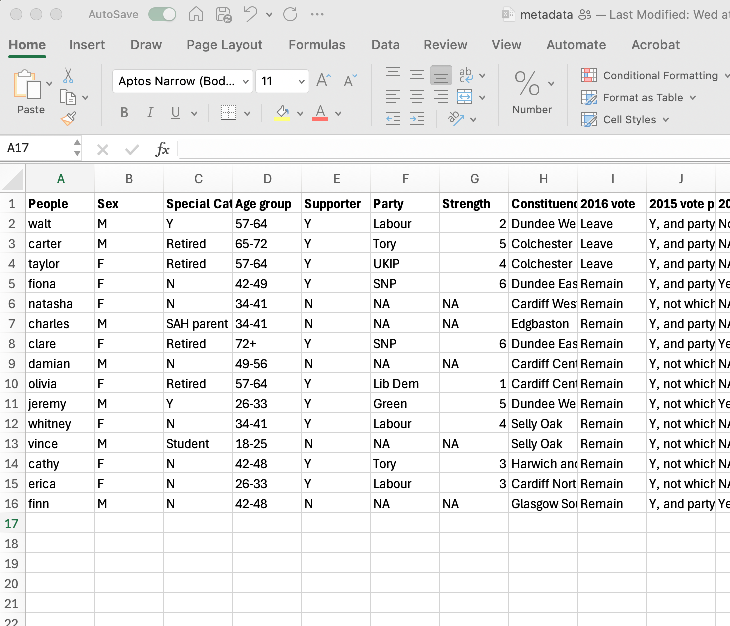
Task: Click the Cut scissors icon
Action: (68, 76)
